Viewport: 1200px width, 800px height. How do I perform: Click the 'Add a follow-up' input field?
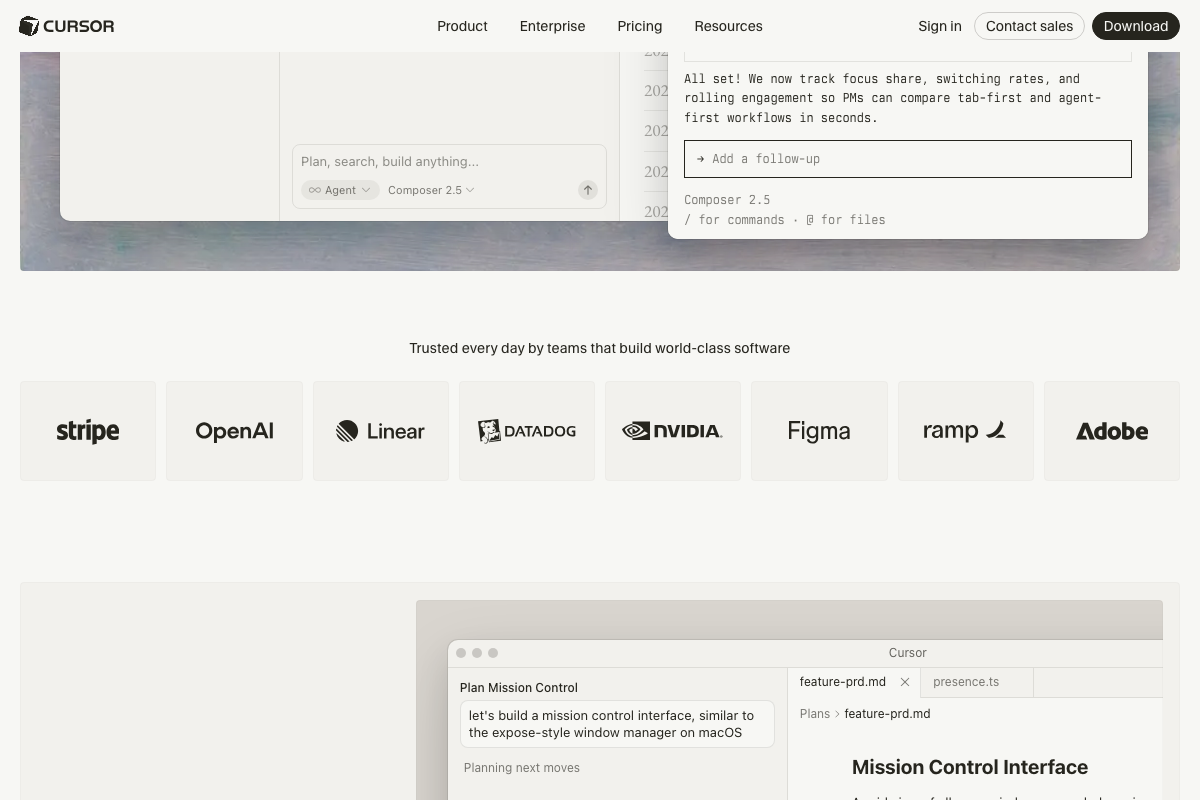908,159
